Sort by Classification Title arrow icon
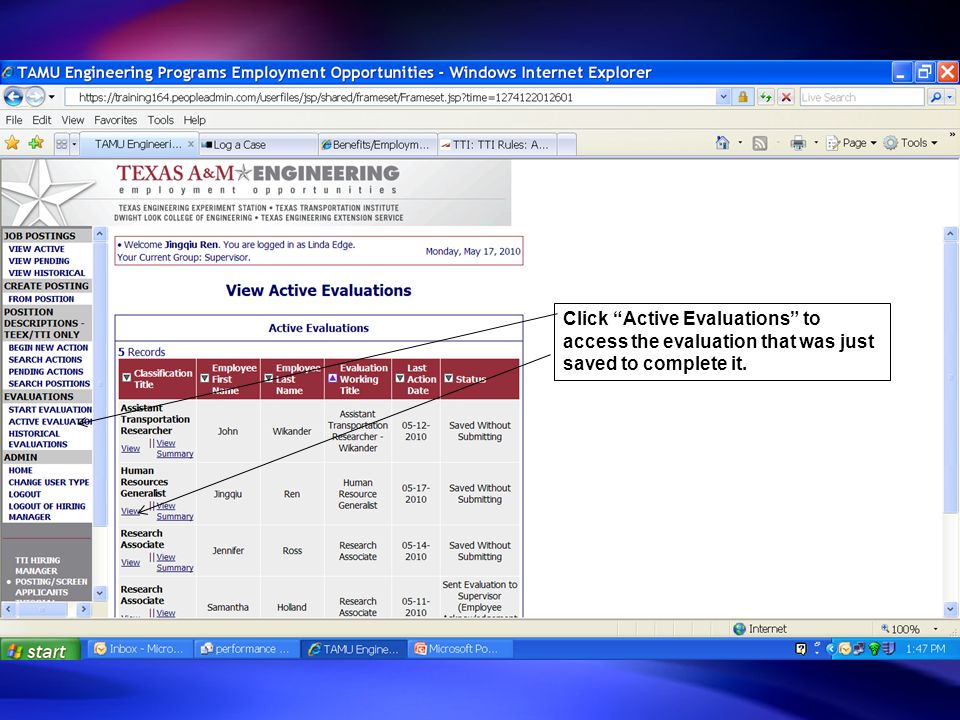The height and width of the screenshot is (720, 960). [x=127, y=378]
